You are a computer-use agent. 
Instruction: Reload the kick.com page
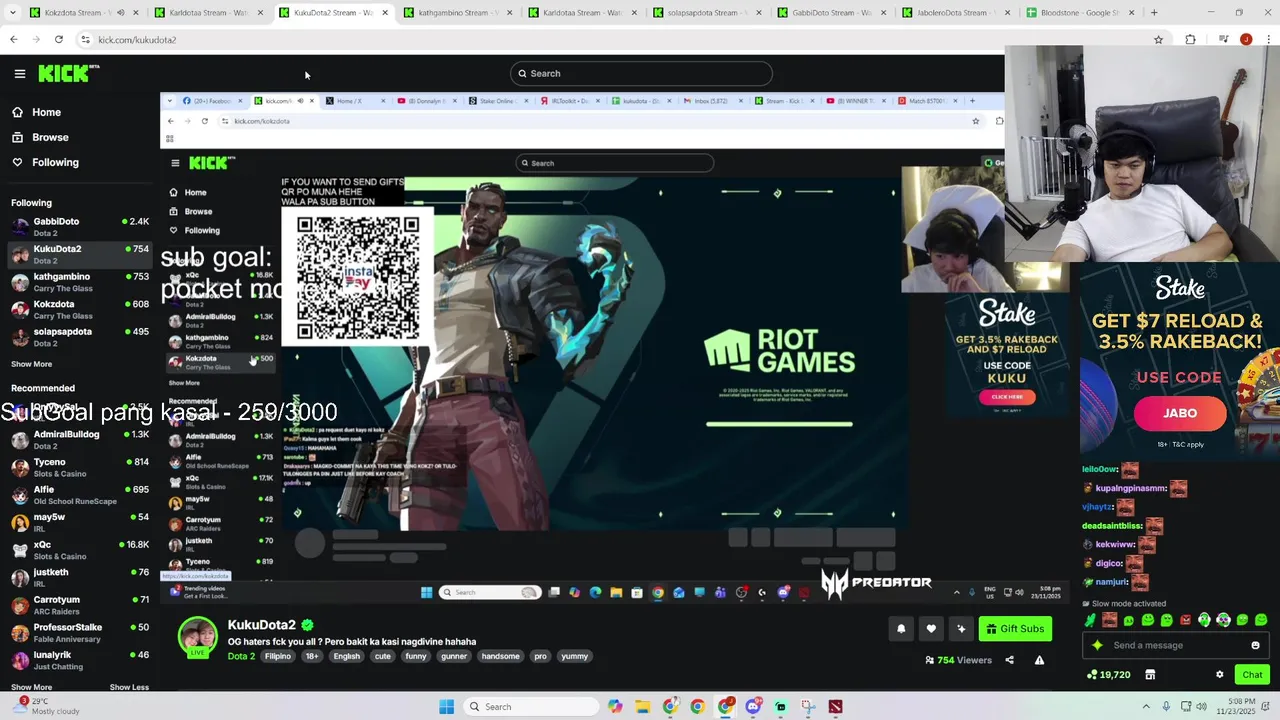pyautogui.click(x=59, y=40)
